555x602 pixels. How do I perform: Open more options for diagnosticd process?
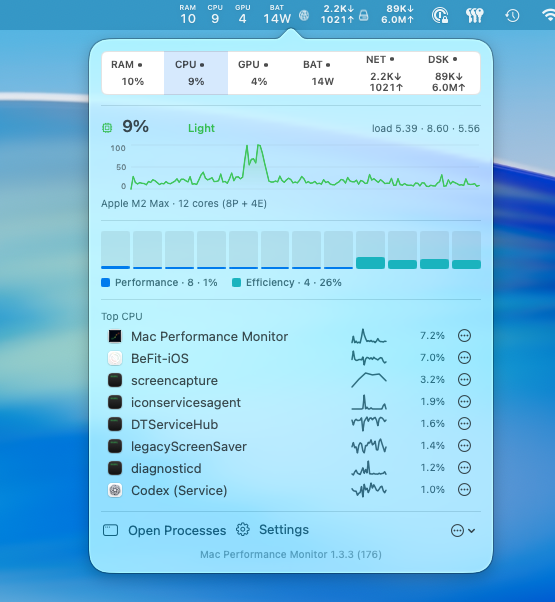[464, 468]
